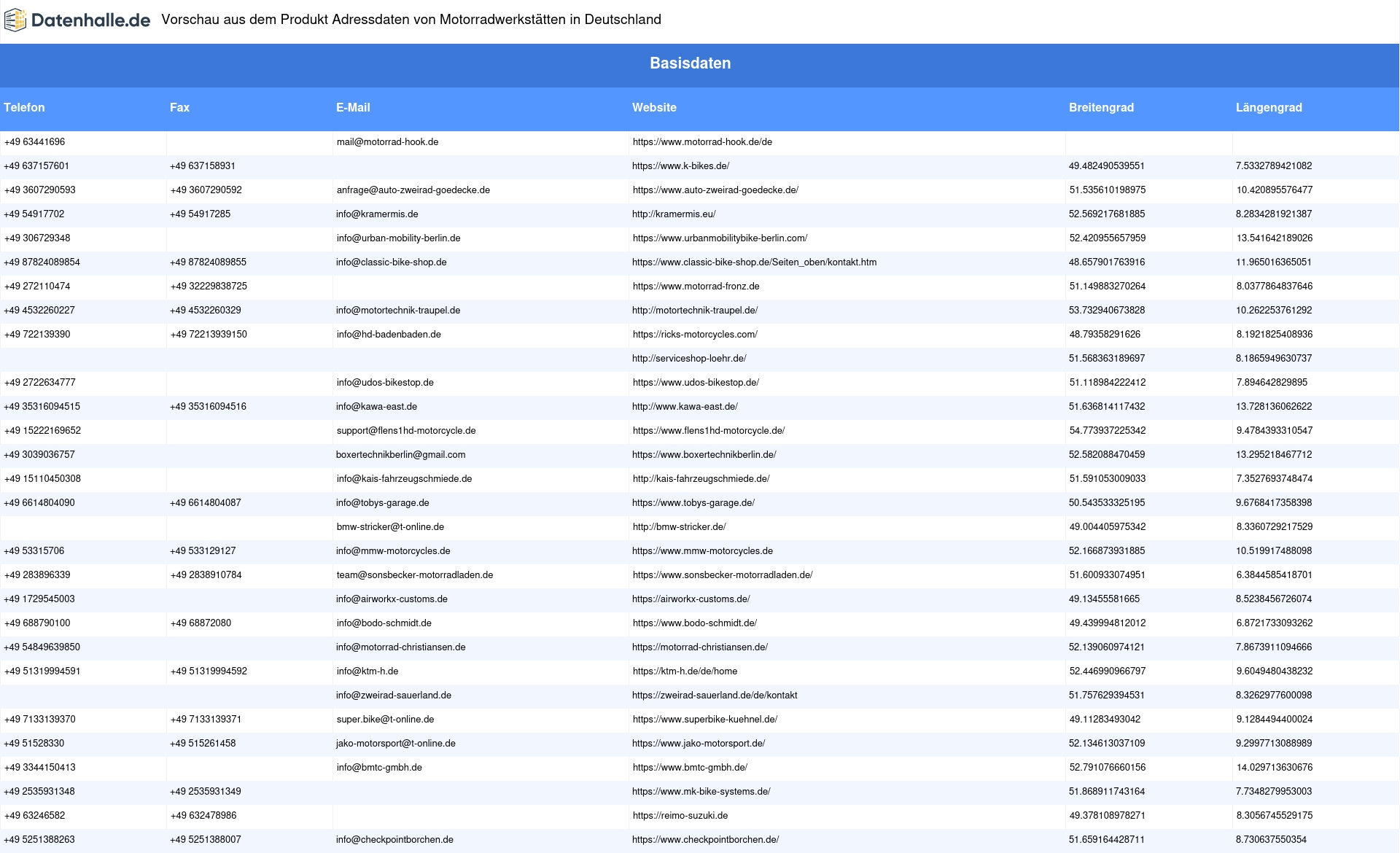This screenshot has width=1400, height=853.
Task: Open website https://ktm-h.de/de/home
Action: [x=685, y=671]
